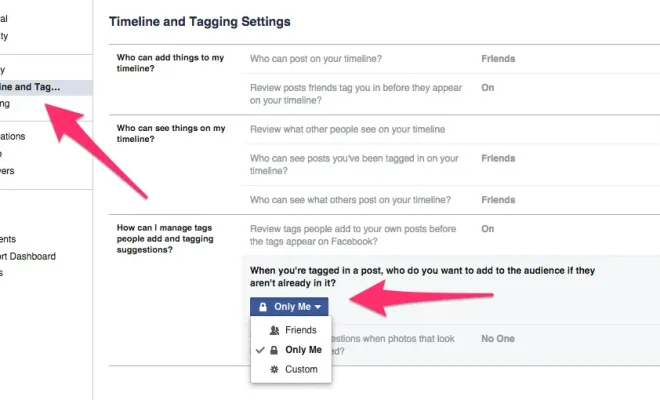Click 'How can I manage tags' section label

click(165, 239)
